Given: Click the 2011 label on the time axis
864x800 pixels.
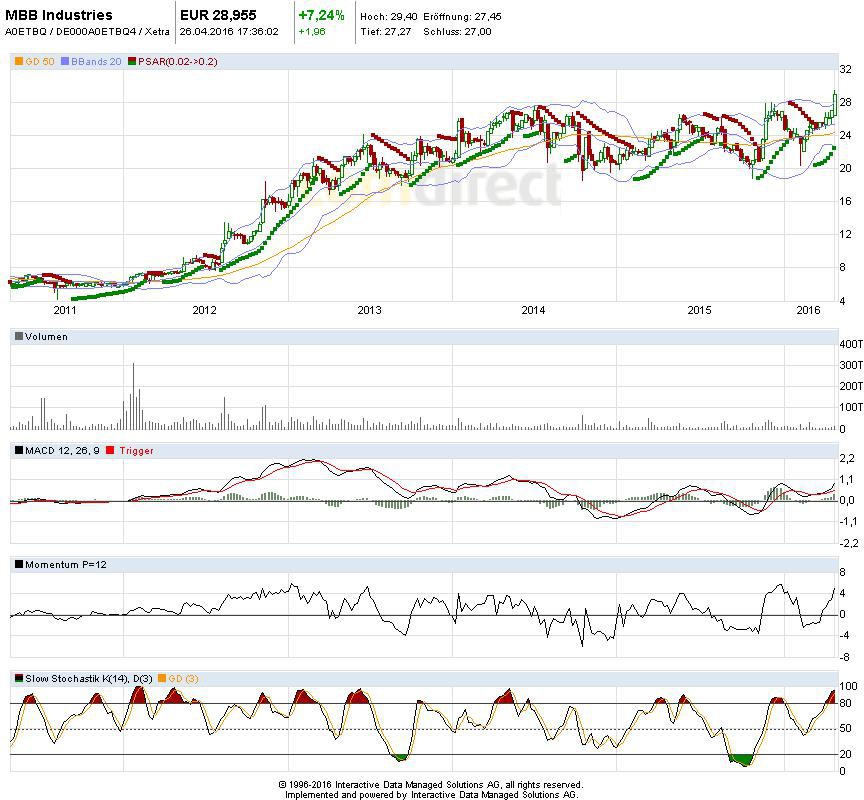Looking at the screenshot, I should (39, 310).
